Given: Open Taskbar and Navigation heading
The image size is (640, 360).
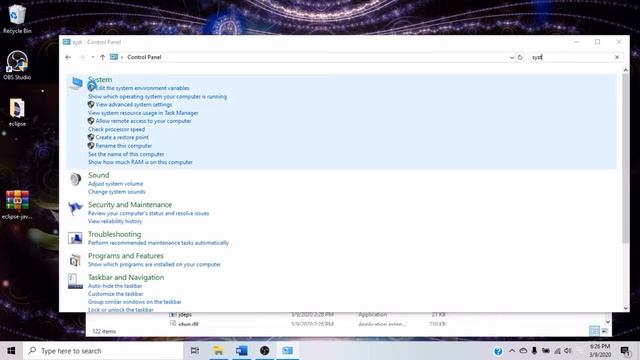Looking at the screenshot, I should (126, 278).
